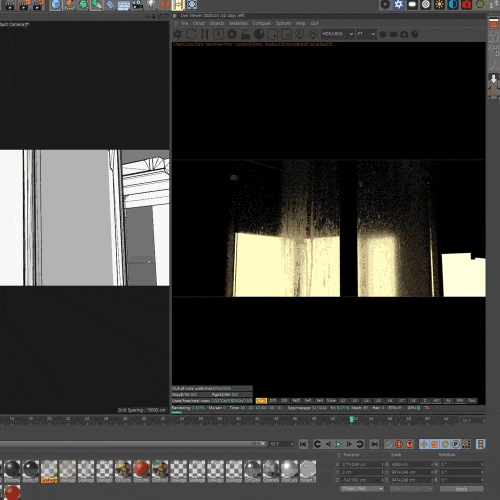Viewport: 500px width, 500px height.
Task: Select the orange highlighted first render pass button
Action: click(x=261, y=401)
